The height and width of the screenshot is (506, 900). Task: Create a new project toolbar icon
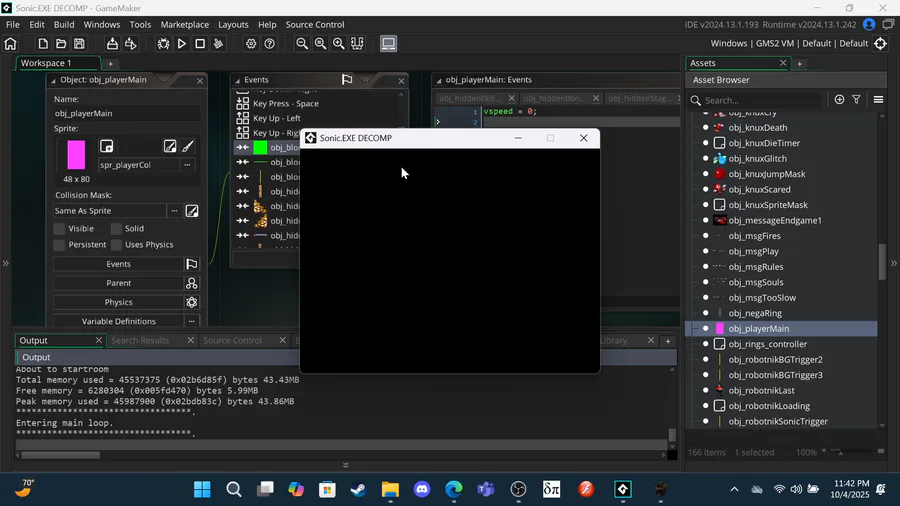(x=43, y=44)
